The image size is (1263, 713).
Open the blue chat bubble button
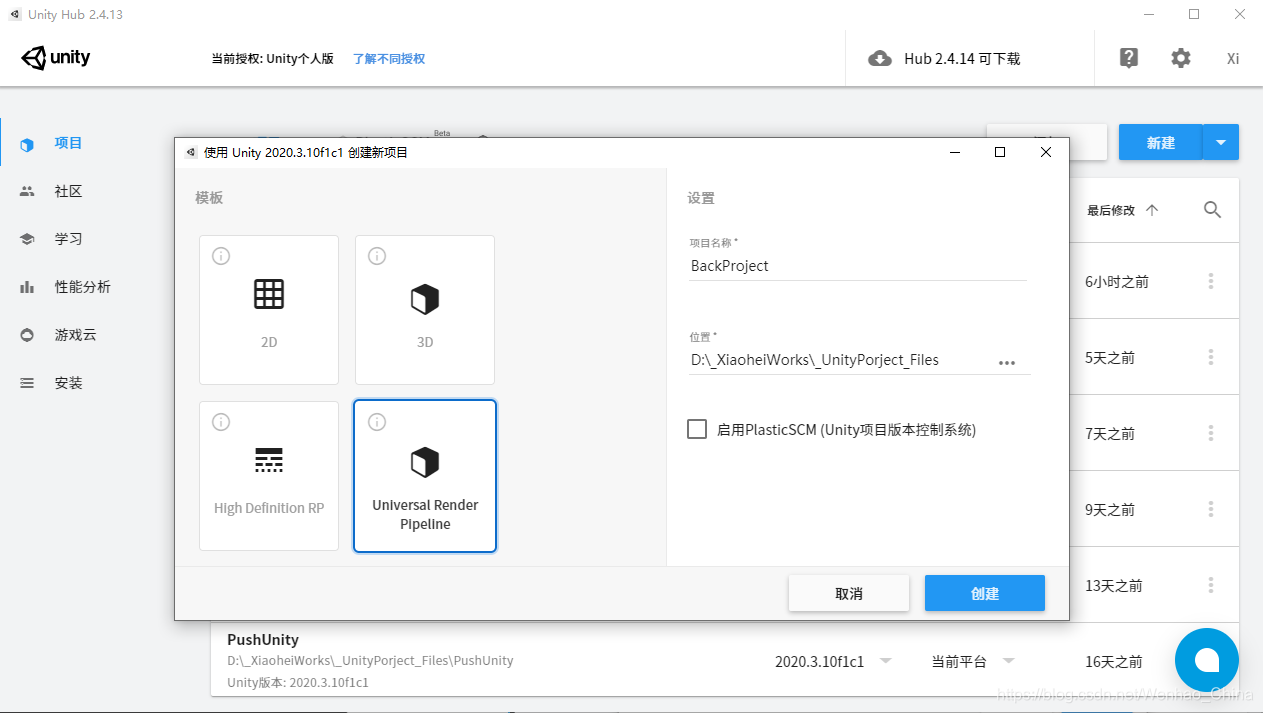(x=1207, y=661)
